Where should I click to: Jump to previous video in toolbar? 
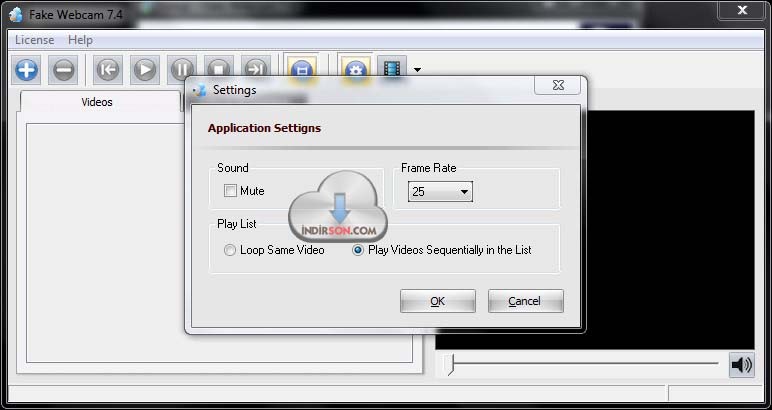108,70
